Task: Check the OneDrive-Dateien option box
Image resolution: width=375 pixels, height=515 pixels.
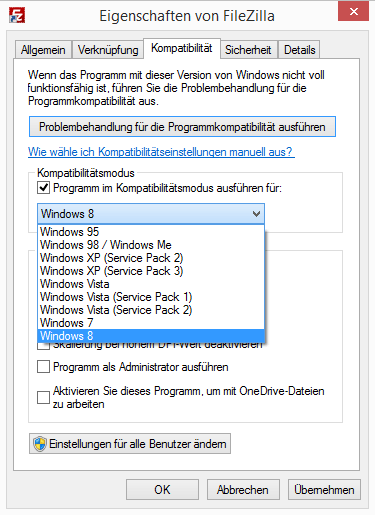Action: [x=43, y=397]
